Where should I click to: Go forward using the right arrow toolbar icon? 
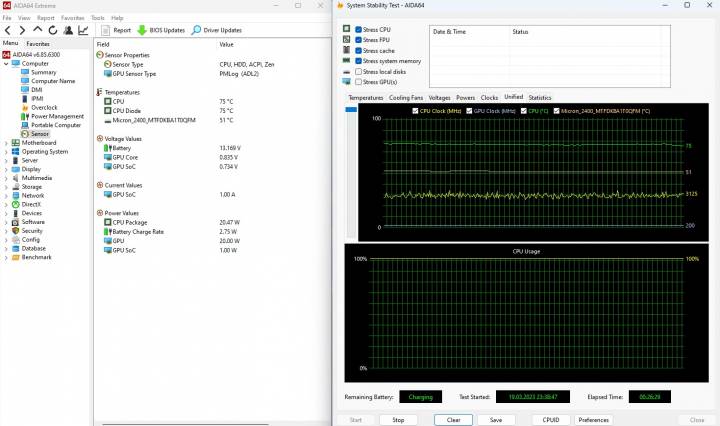(x=22, y=30)
